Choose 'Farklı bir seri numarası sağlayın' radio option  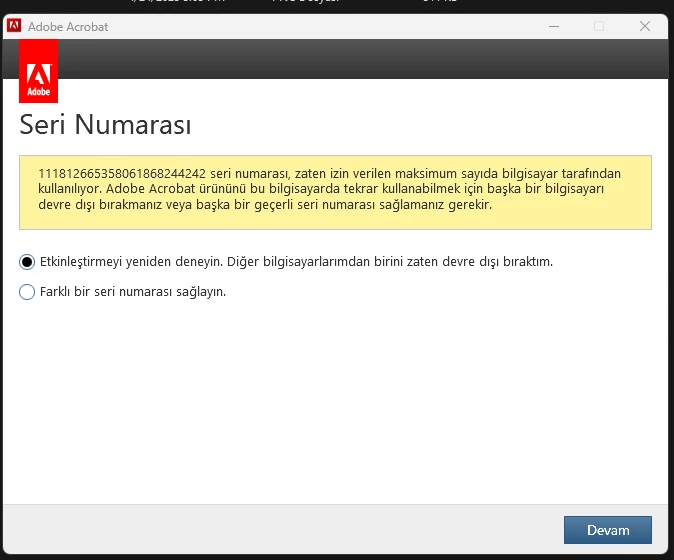click(x=27, y=292)
